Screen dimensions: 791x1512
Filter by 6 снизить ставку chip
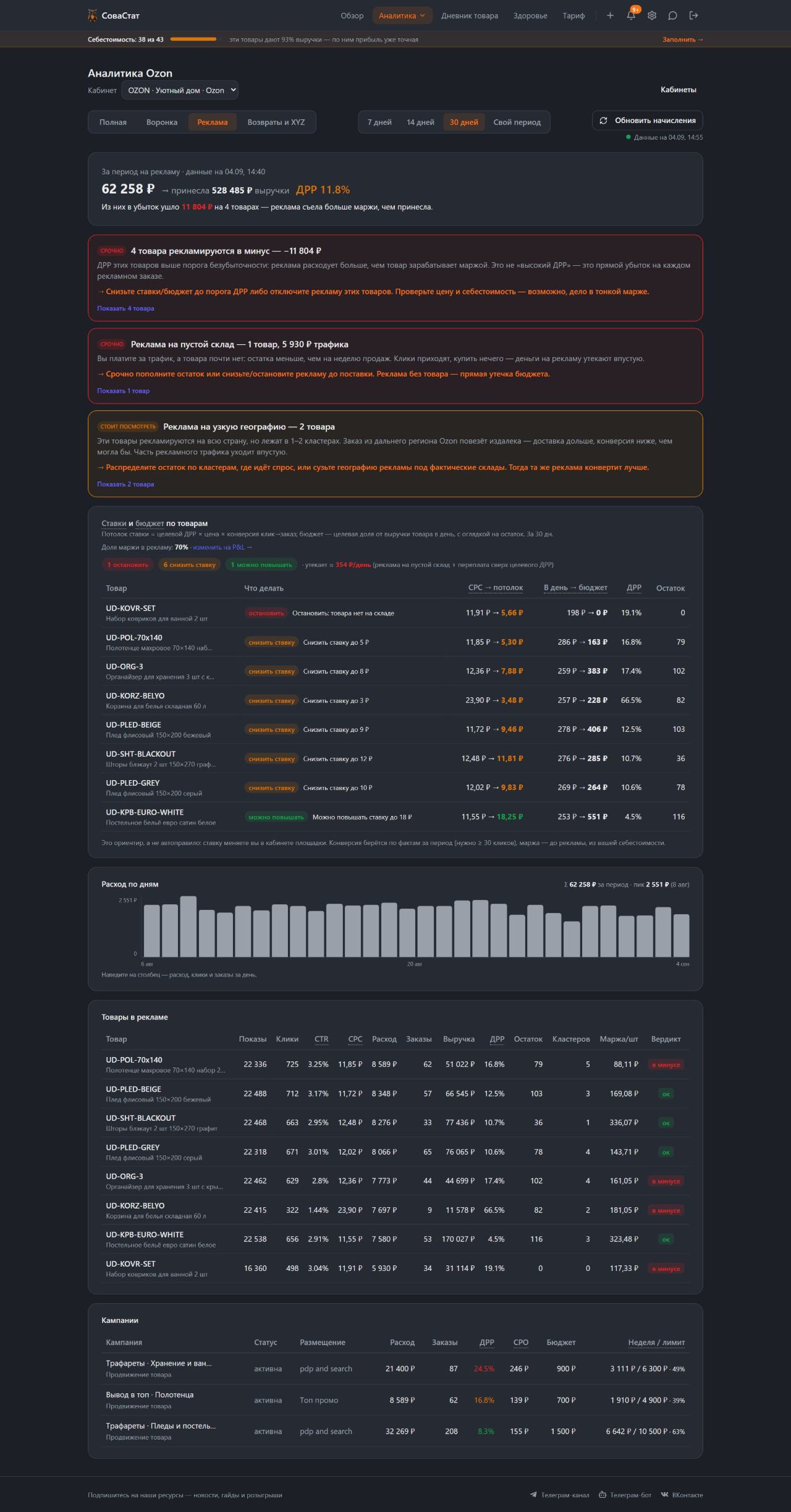click(x=190, y=564)
